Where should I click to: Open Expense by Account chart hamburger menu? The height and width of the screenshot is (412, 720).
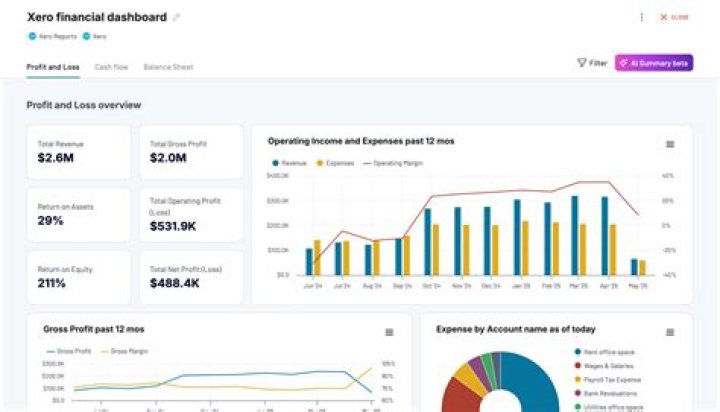pyautogui.click(x=670, y=332)
